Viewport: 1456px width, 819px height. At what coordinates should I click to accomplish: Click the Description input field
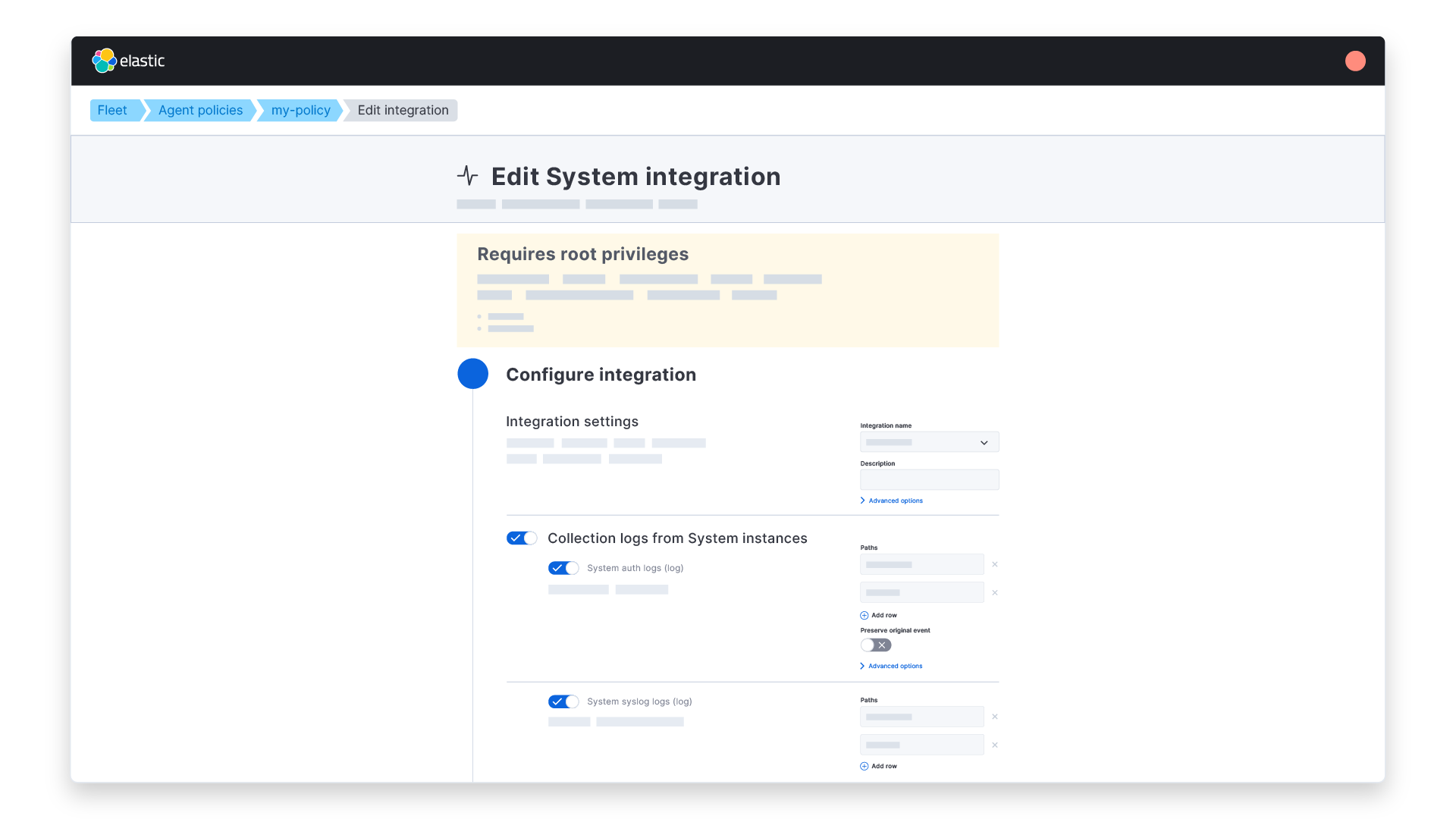click(929, 479)
